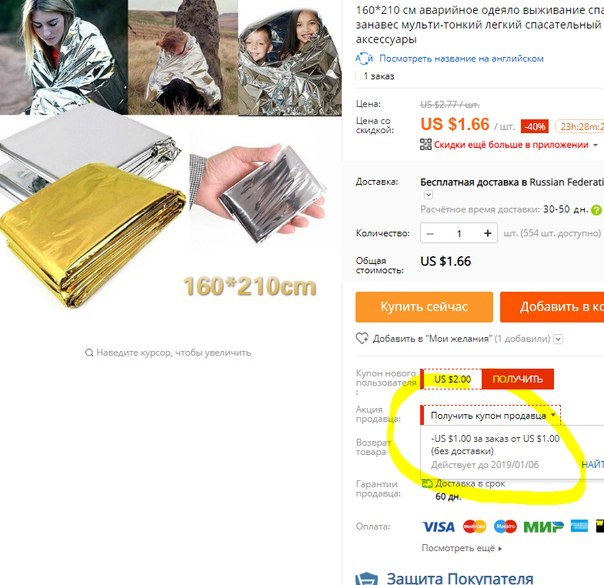This screenshot has height=585, width=604.
Task: Open Посмотреть название на английском link
Action: [461, 59]
